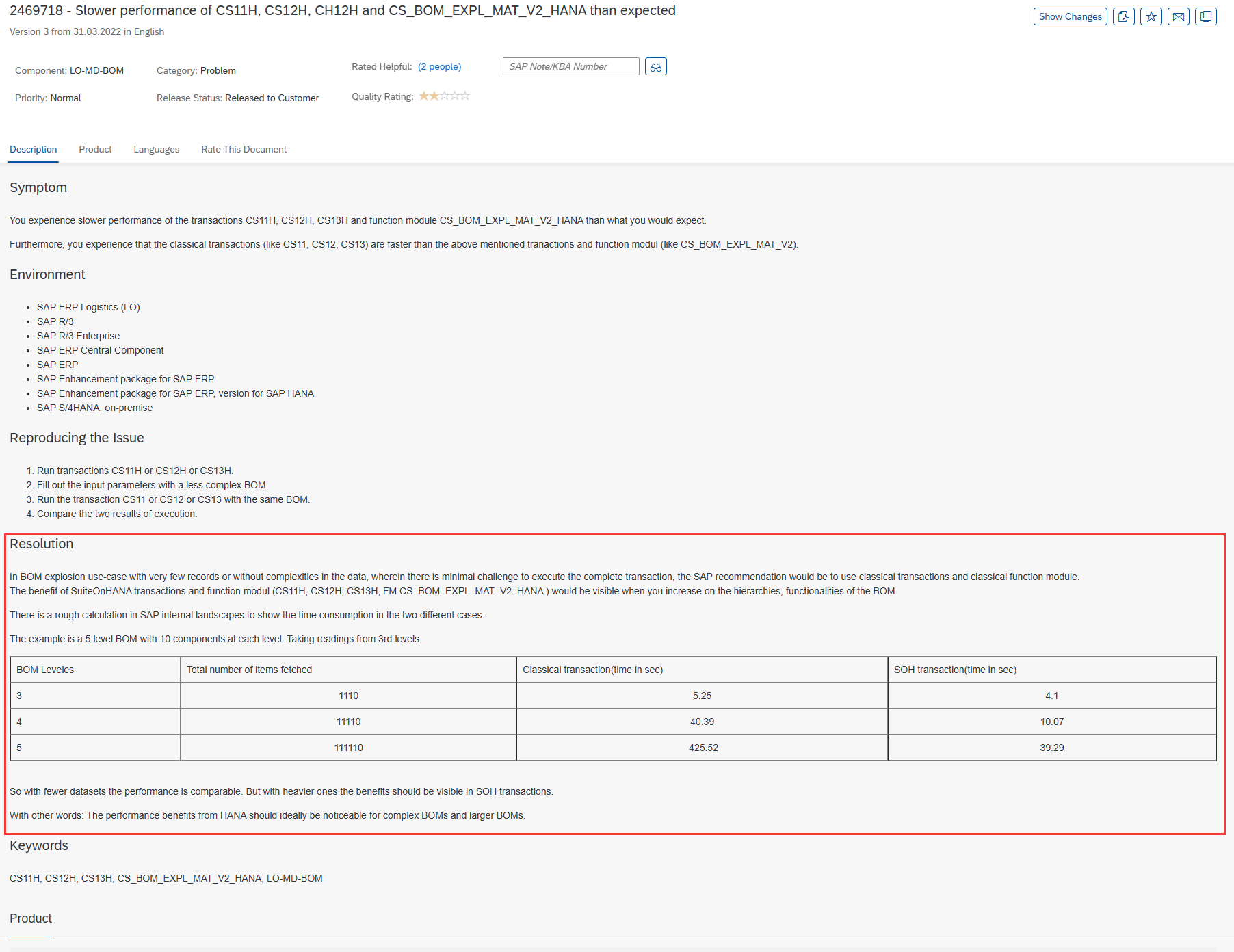Select the first Quality Rating star
This screenshot has height=952, width=1234.
[424, 96]
